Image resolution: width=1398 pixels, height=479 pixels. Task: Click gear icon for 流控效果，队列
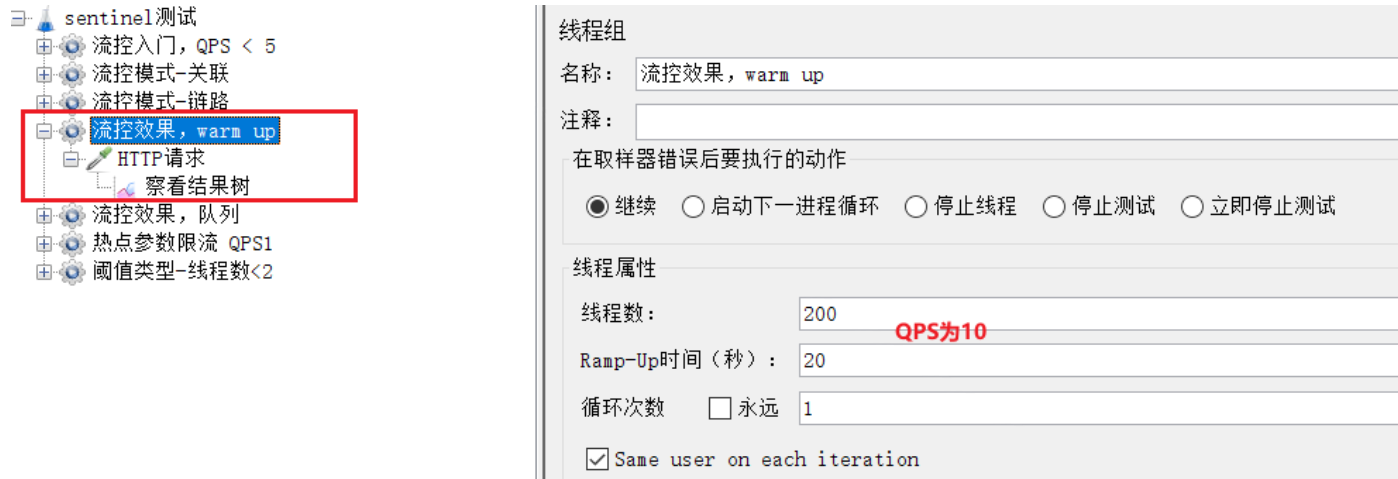tap(72, 215)
